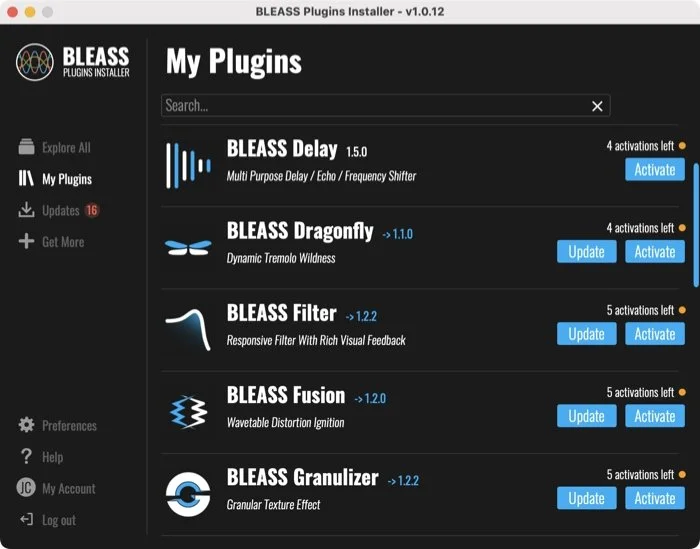The image size is (700, 549).
Task: Click the BLEASS Fusion title
Action: 286,395
